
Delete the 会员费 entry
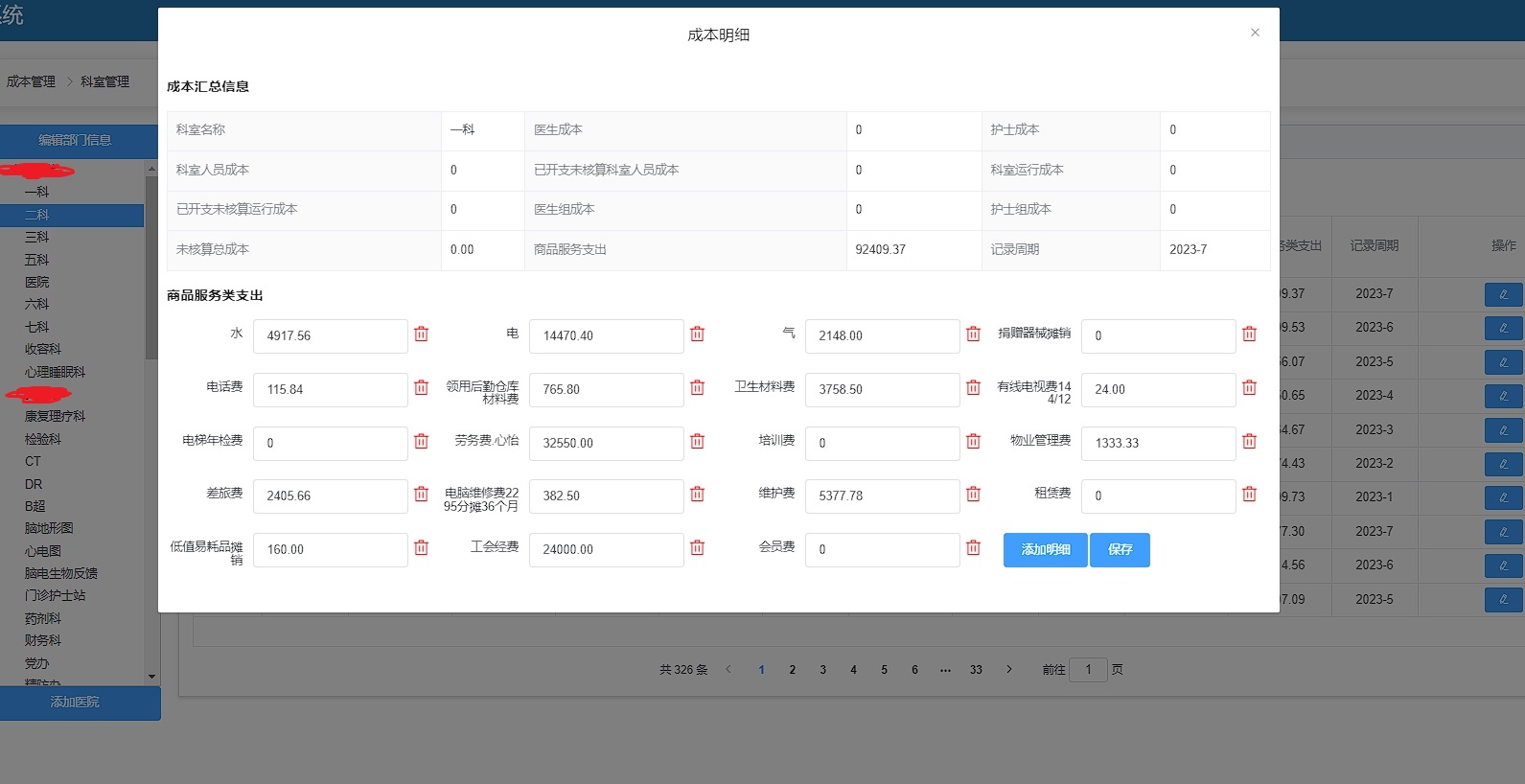tap(973, 548)
